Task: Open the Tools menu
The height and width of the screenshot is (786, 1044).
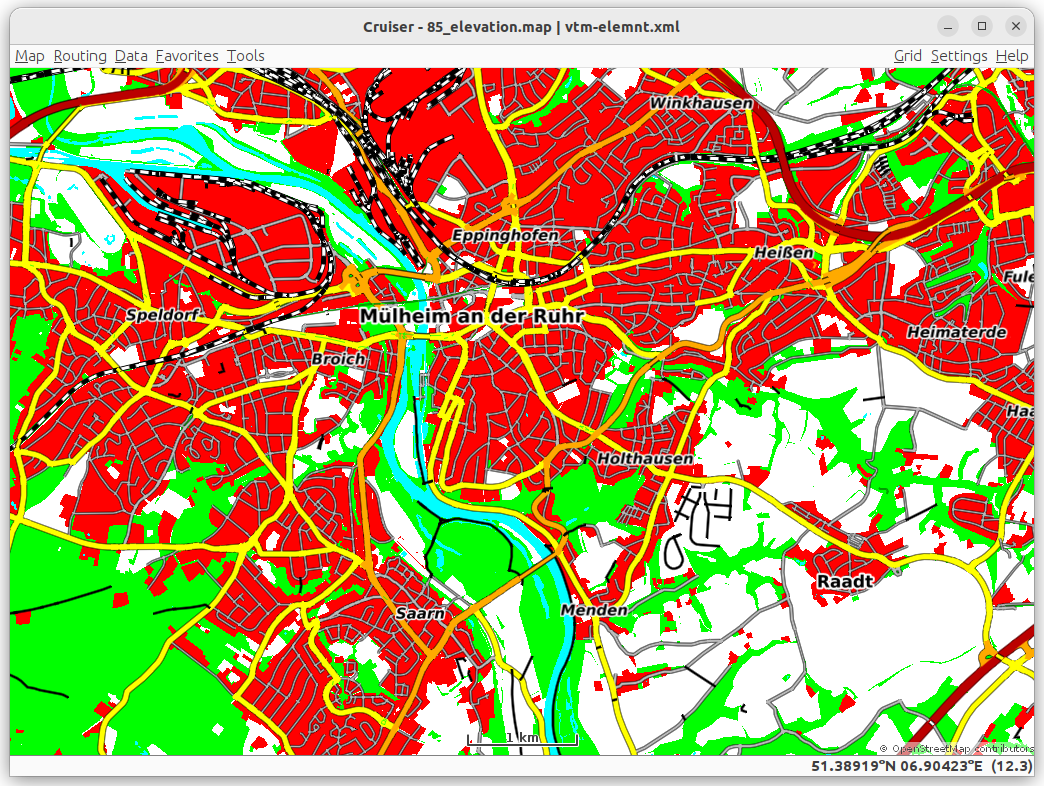Action: point(245,56)
